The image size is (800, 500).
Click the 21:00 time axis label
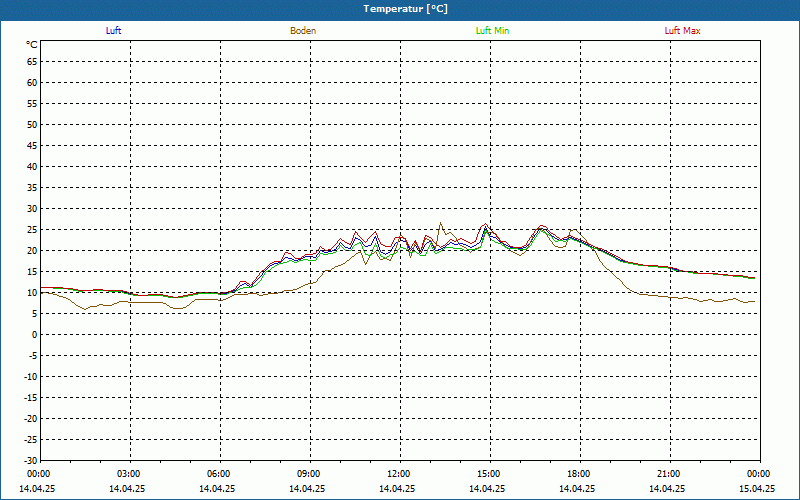click(x=668, y=474)
